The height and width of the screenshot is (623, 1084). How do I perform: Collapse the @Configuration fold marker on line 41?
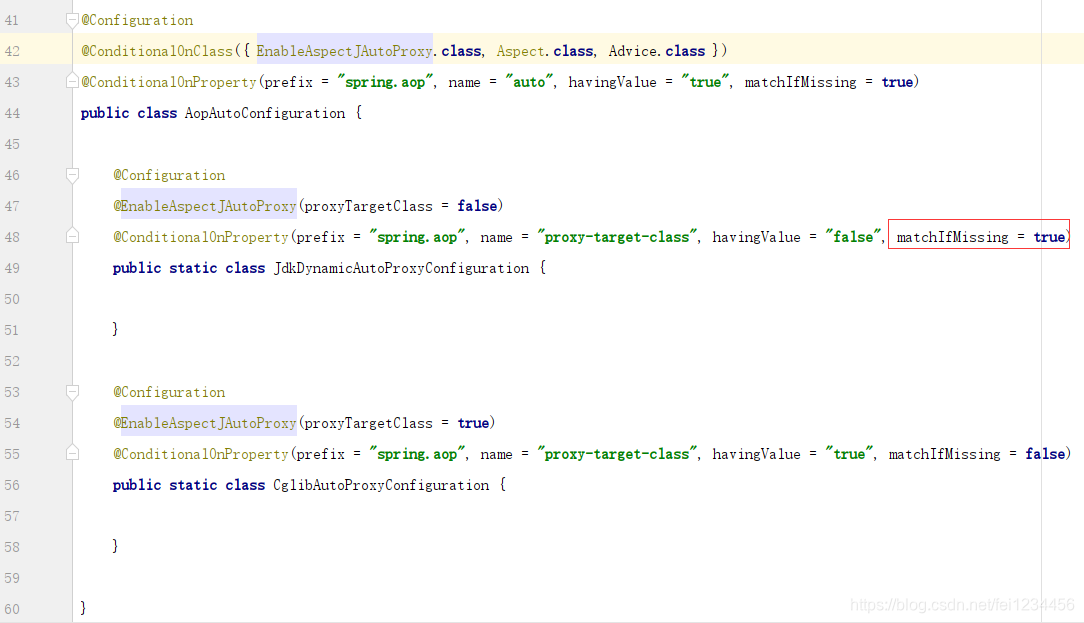(x=70, y=17)
